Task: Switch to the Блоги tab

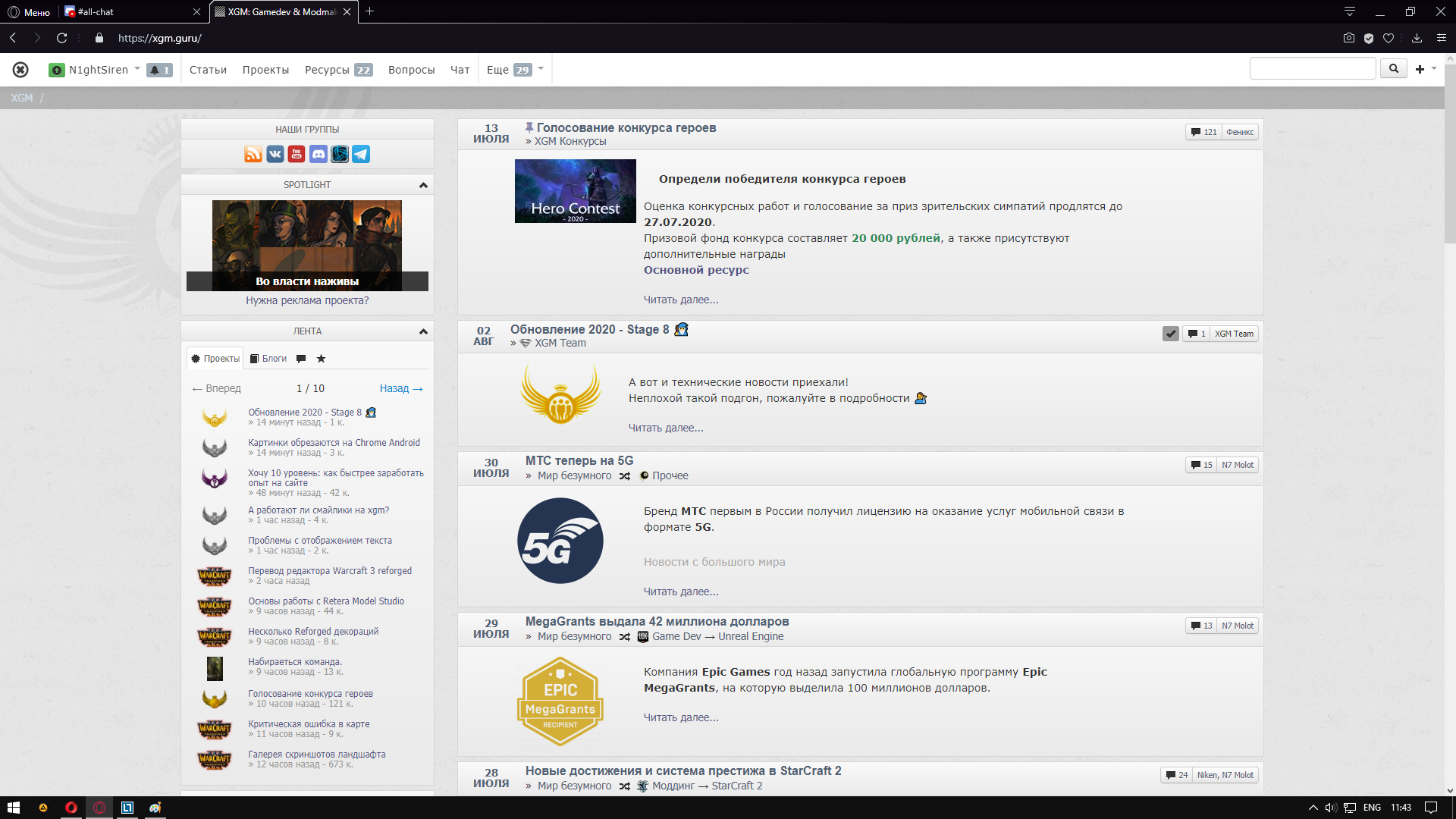Action: click(268, 359)
